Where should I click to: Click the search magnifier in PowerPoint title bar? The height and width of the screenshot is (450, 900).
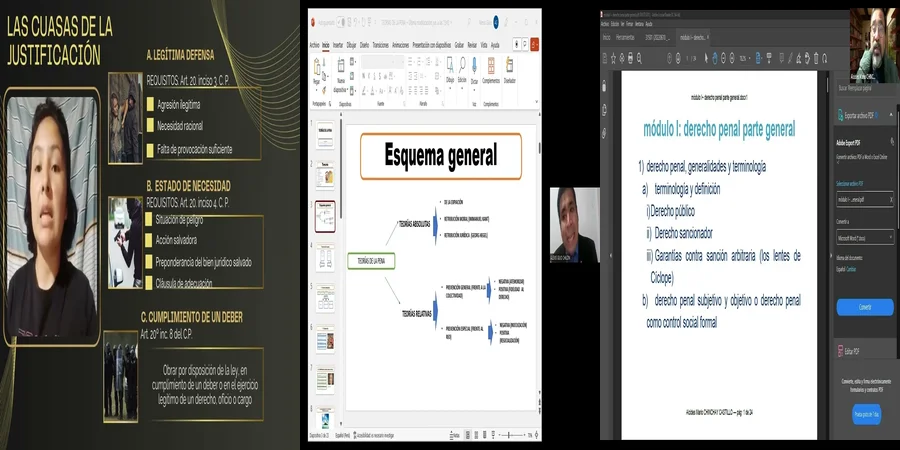coord(469,22)
